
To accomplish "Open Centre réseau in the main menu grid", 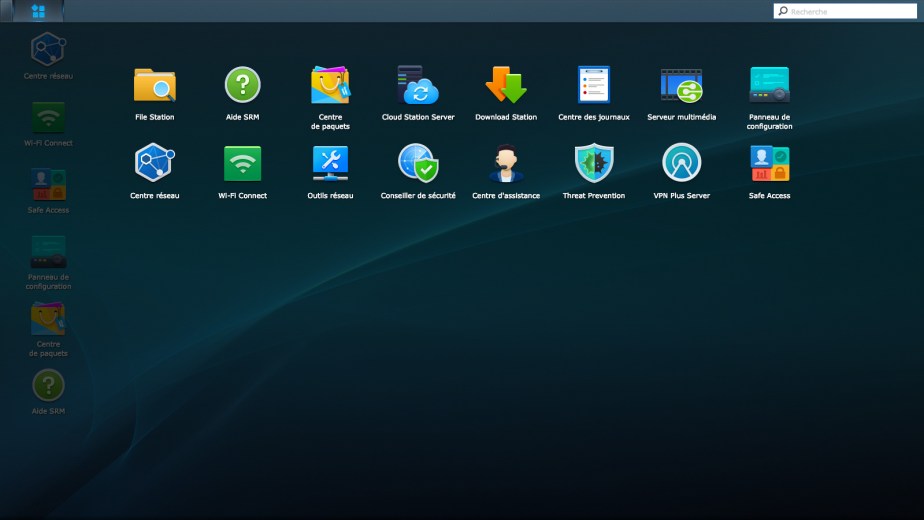I will pos(155,164).
